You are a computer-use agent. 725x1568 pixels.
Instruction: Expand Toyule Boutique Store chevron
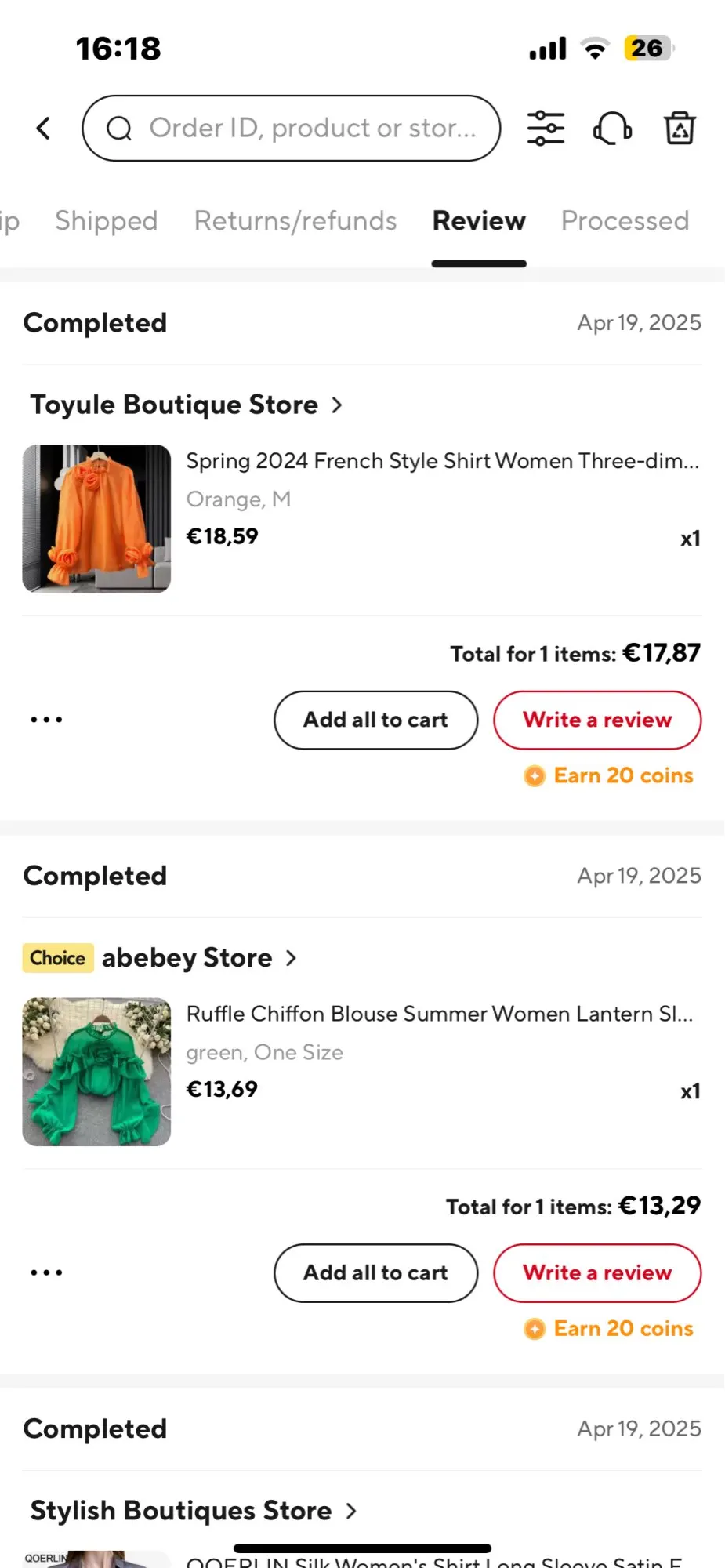coord(337,405)
